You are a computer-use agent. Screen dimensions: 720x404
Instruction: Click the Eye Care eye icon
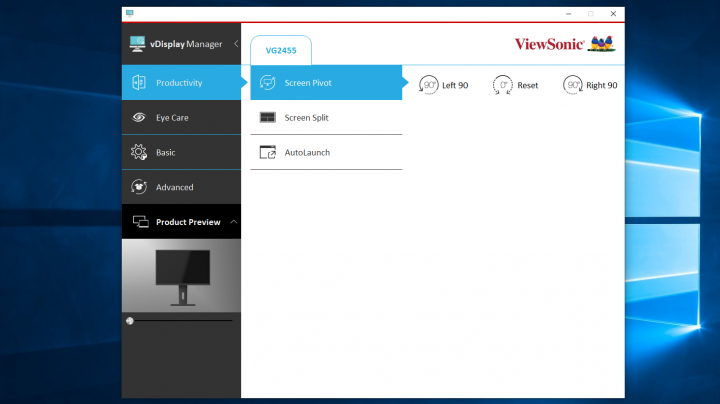coord(139,118)
